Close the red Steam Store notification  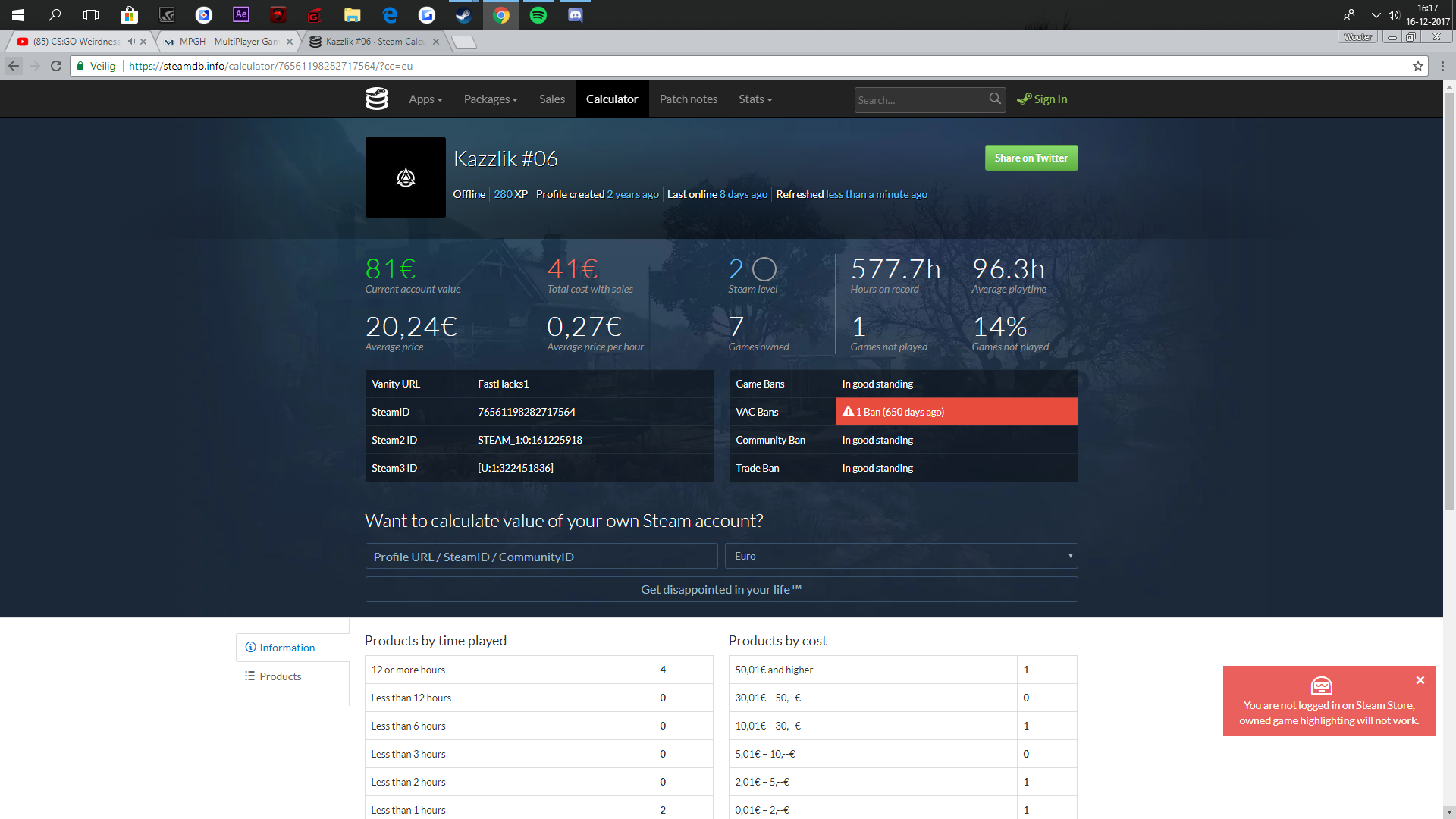coord(1420,680)
